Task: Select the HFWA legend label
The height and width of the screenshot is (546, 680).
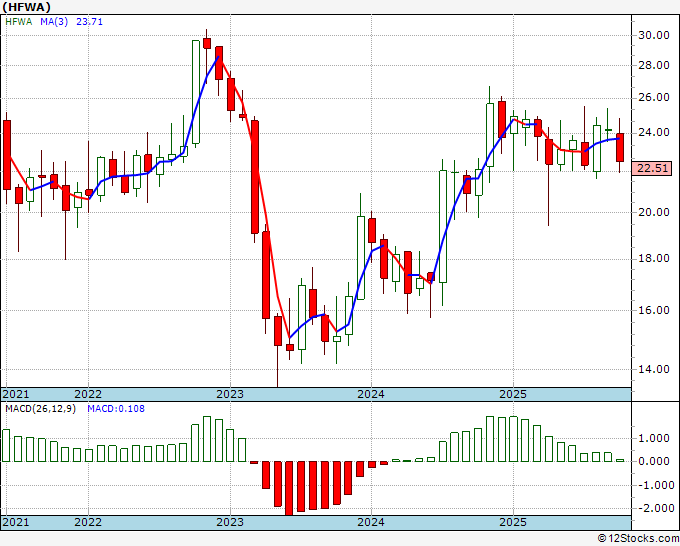Action: (18, 21)
